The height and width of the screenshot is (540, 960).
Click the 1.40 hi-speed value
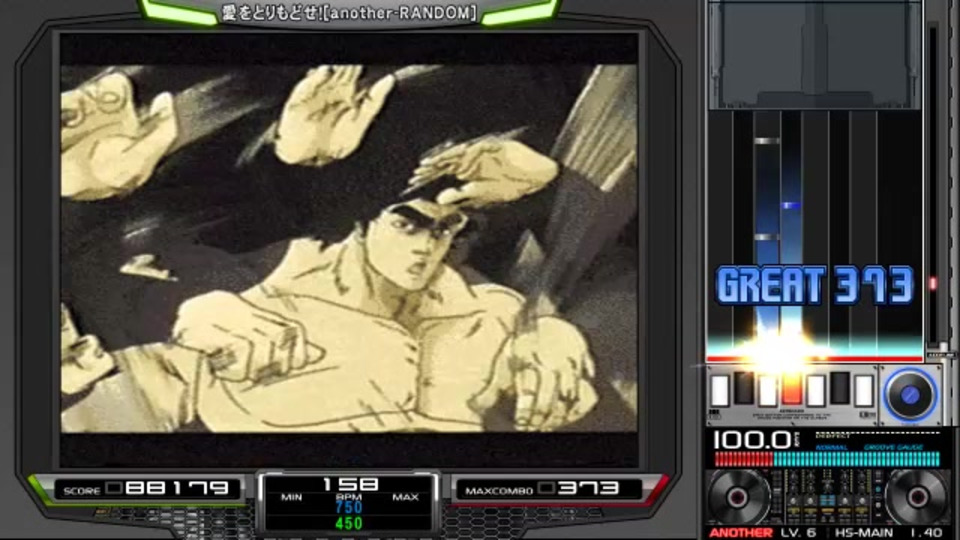coord(926,533)
